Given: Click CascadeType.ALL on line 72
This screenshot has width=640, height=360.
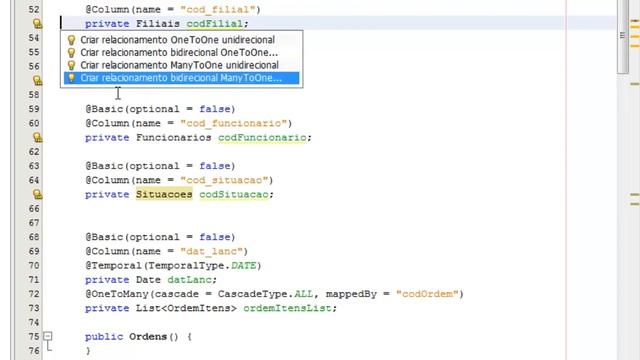Looking at the screenshot, I should point(265,294).
